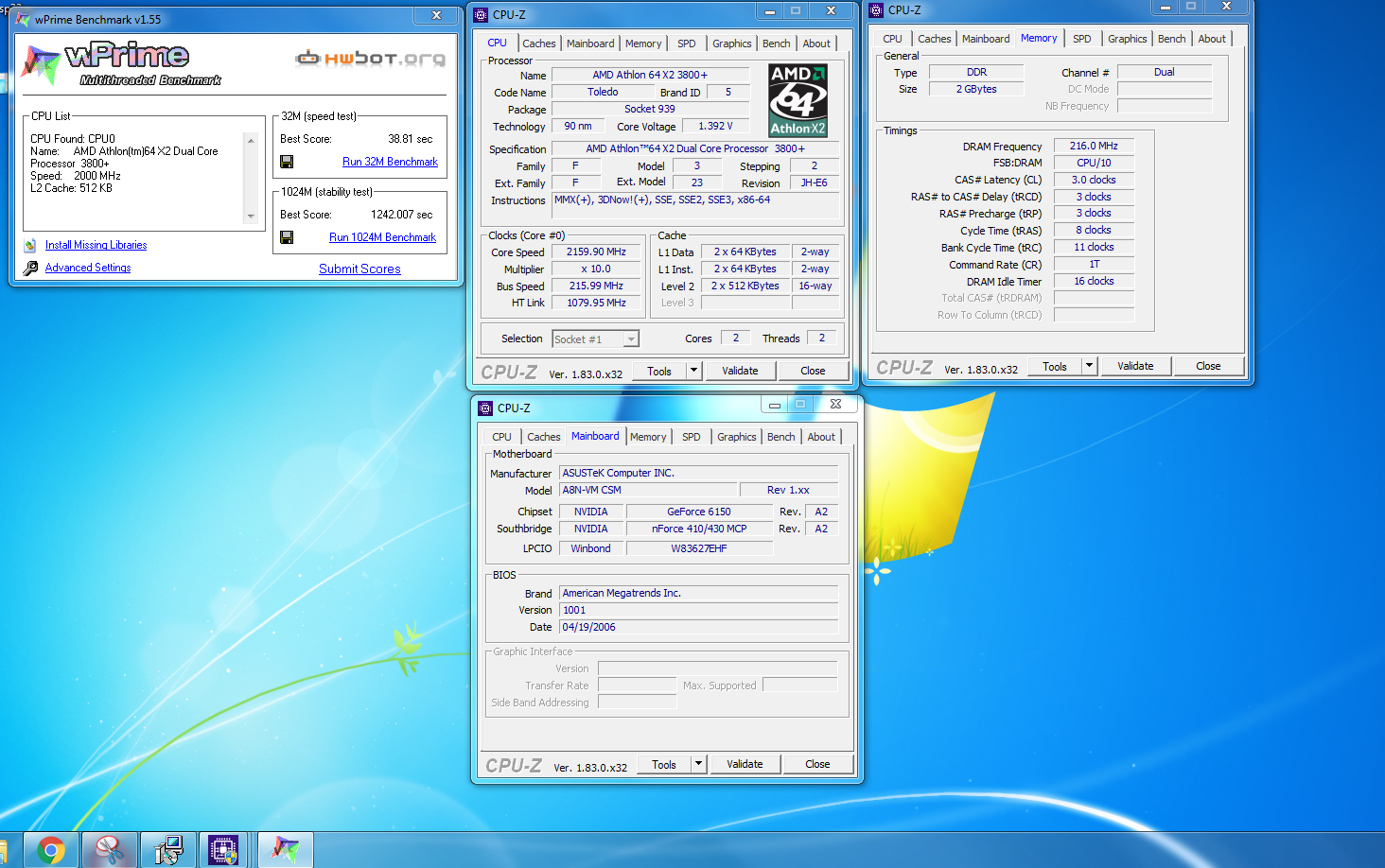Click the Size value 2 GBytes

tap(976, 89)
